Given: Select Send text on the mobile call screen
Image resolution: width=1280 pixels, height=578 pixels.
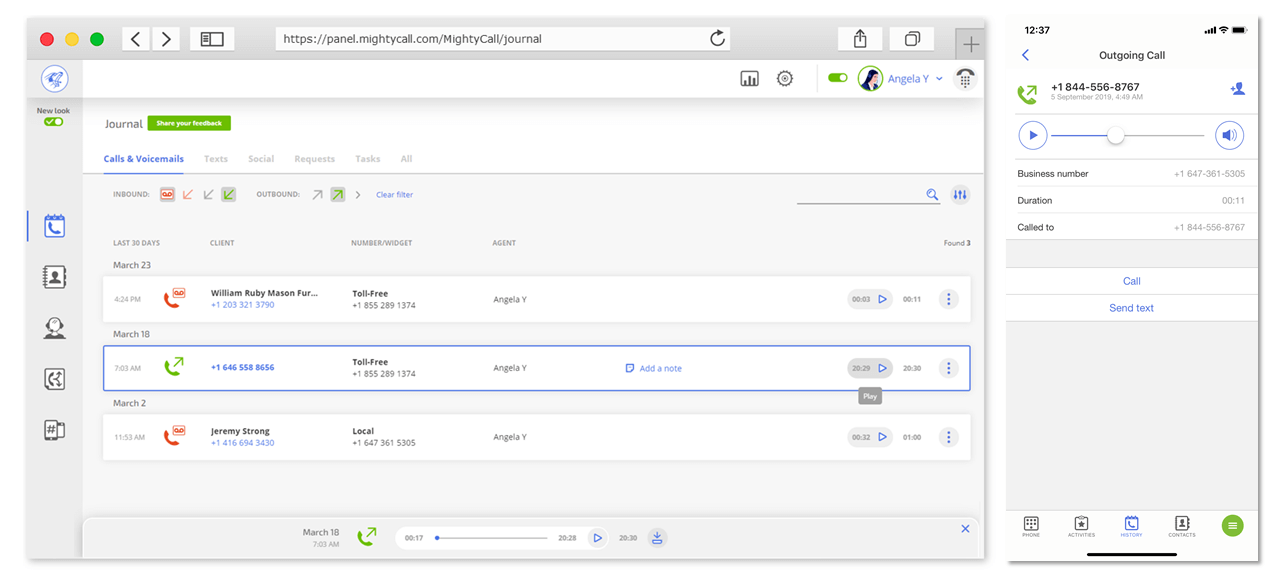Looking at the screenshot, I should pos(1131,307).
